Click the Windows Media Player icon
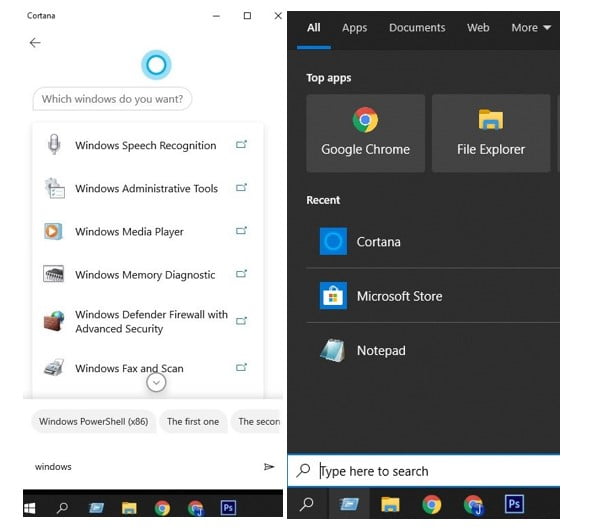Viewport: 589px width, 532px height. click(x=53, y=231)
